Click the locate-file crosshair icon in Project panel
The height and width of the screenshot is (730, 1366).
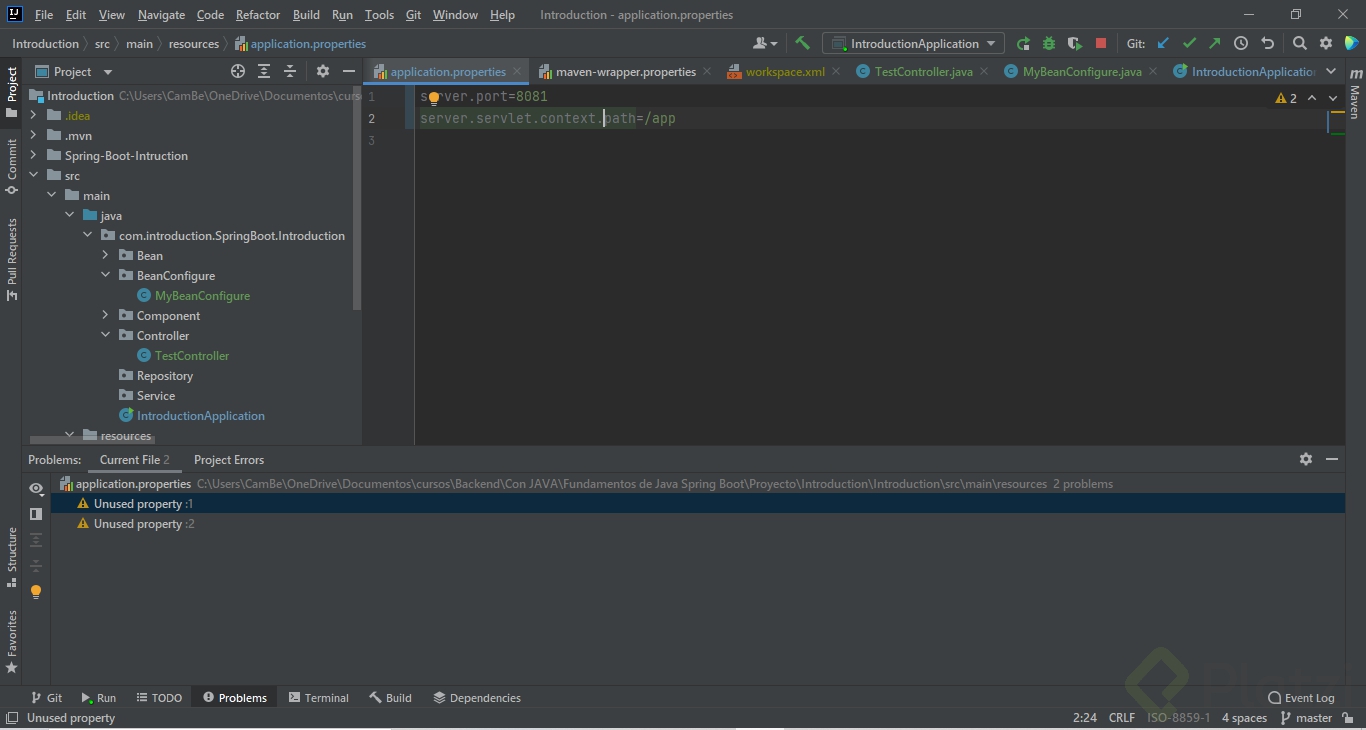pyautogui.click(x=238, y=71)
